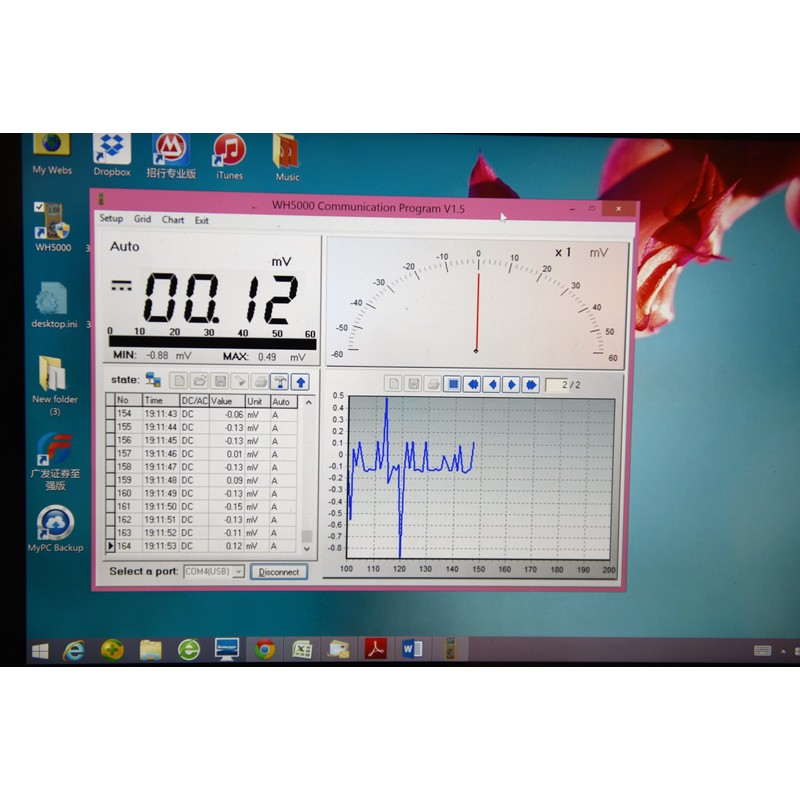
Task: Open the Chart menu
Action: (172, 220)
